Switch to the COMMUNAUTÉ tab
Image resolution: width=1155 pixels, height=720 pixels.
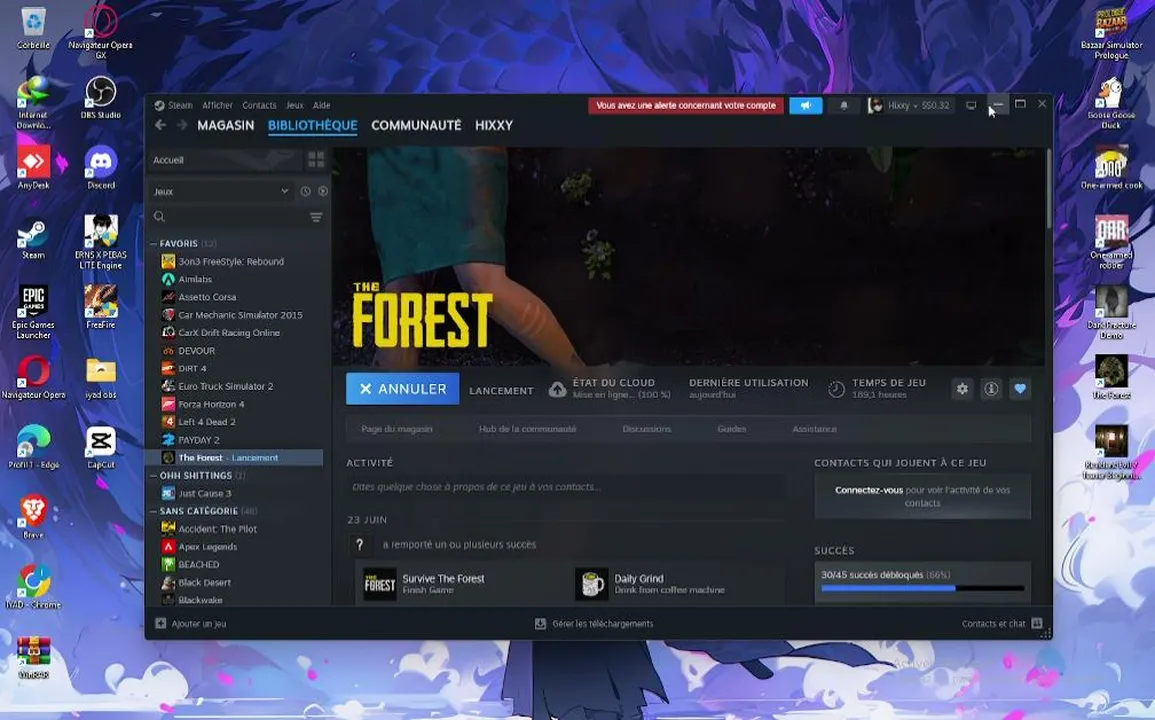(x=416, y=125)
